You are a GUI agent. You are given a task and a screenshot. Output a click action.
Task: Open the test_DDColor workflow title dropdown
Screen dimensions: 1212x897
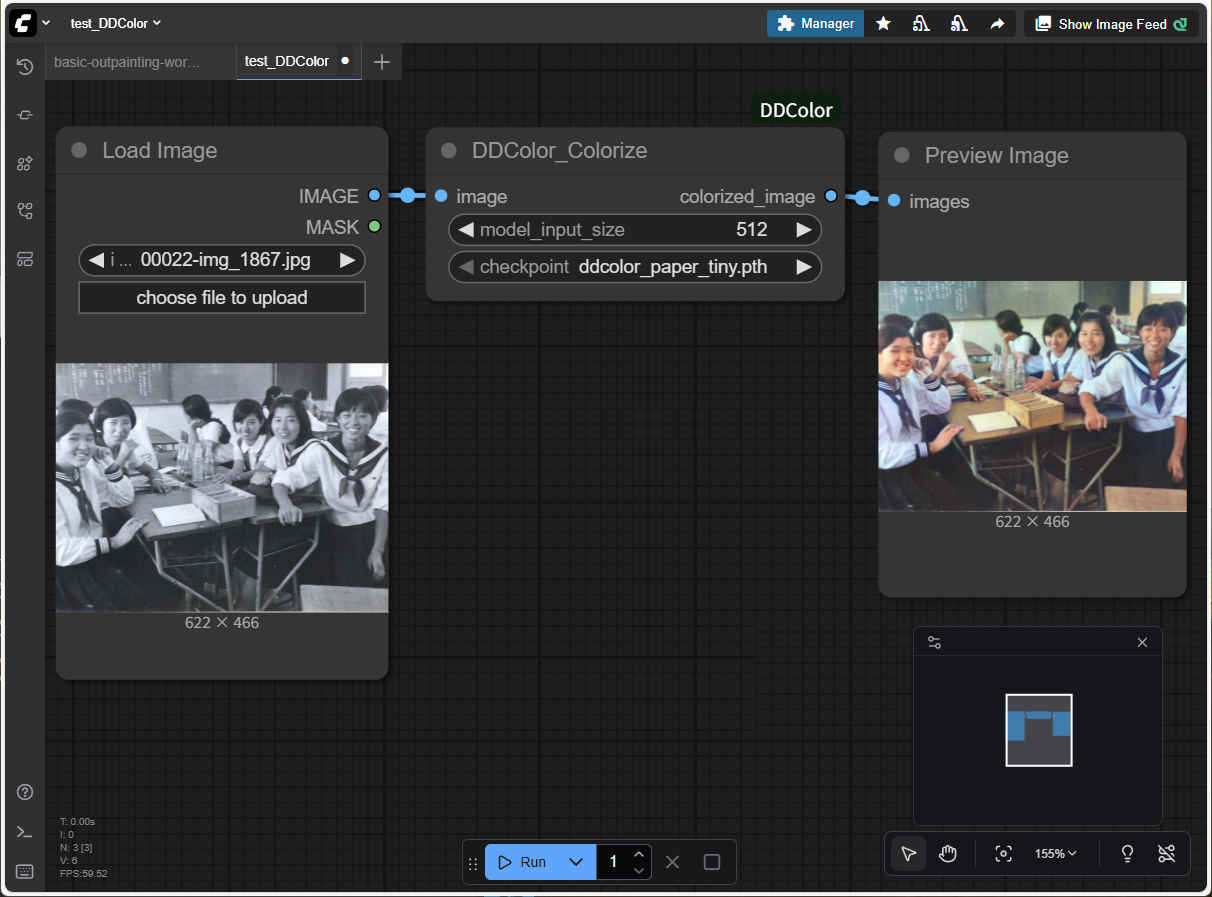click(x=115, y=23)
